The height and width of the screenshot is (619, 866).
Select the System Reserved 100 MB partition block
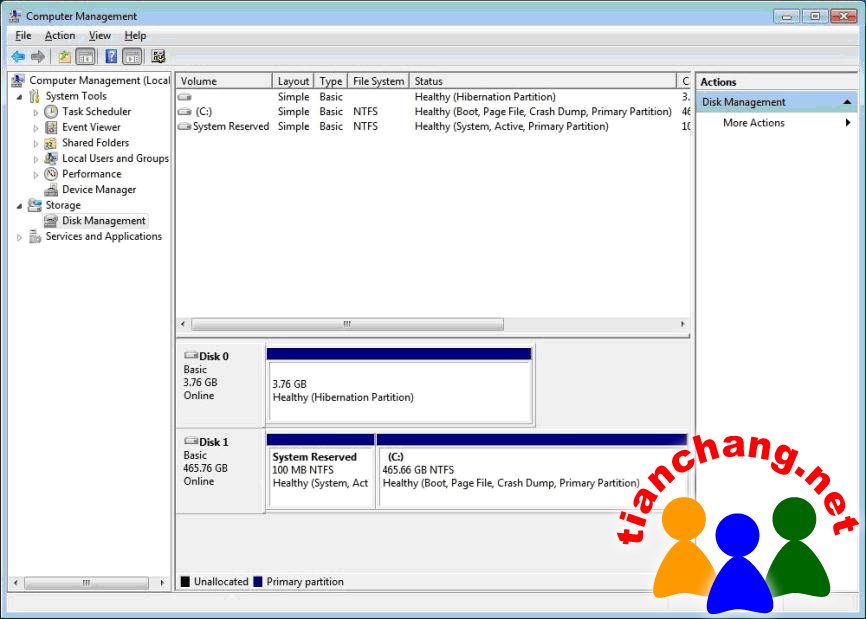pos(320,470)
